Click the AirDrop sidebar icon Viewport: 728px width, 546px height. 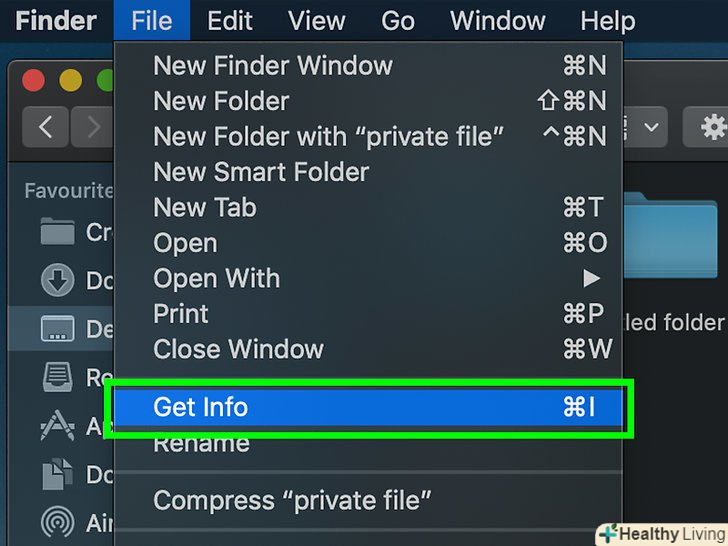click(57, 521)
